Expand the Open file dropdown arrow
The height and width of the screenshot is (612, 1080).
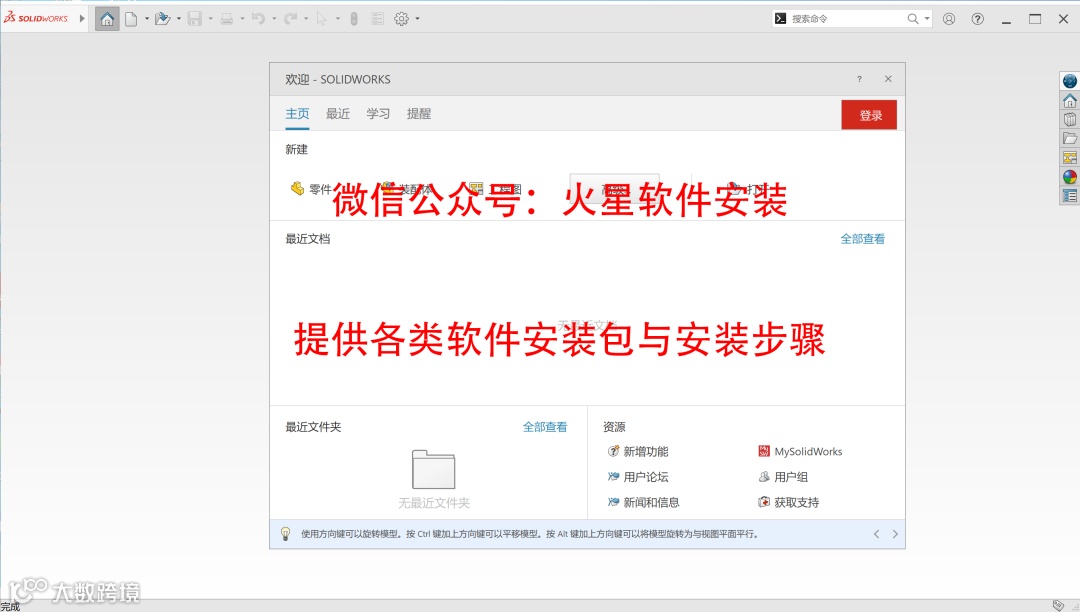click(x=178, y=19)
